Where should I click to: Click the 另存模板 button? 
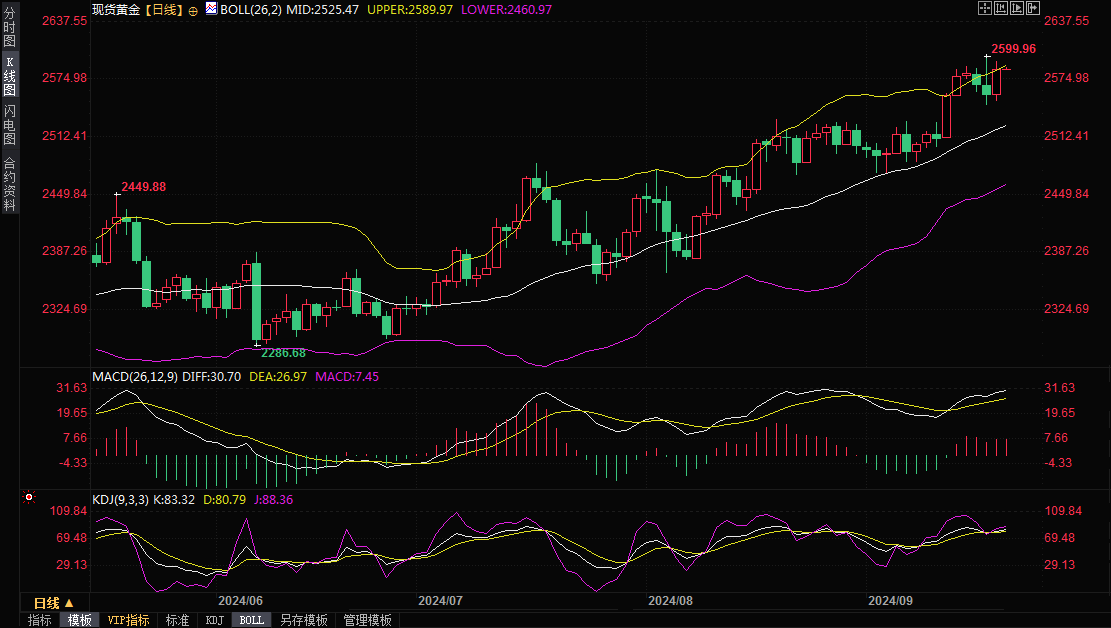click(x=303, y=620)
